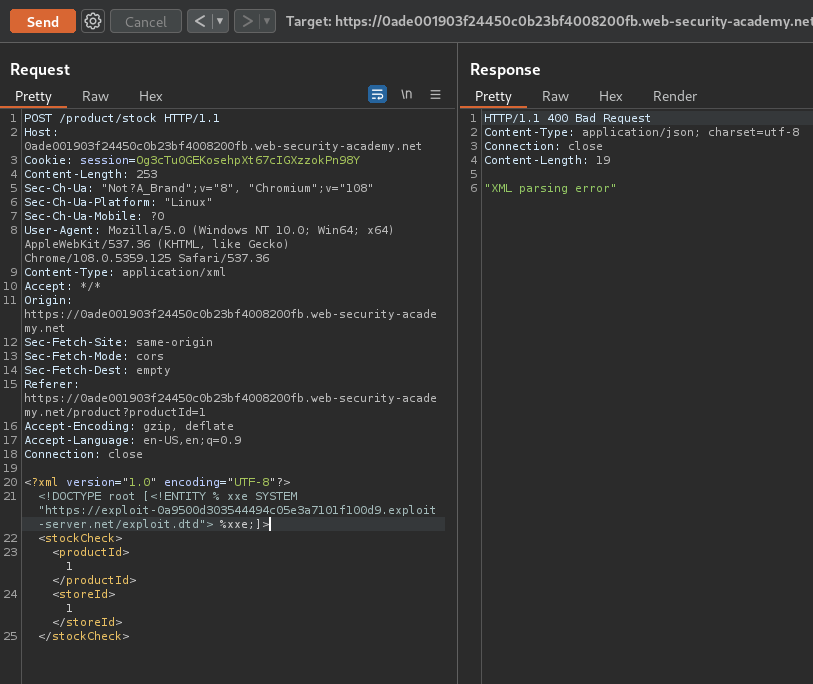Screen dimensions: 813x684
Task: Click the HTTP/1.1 400 Bad Request line
Action: (567, 118)
